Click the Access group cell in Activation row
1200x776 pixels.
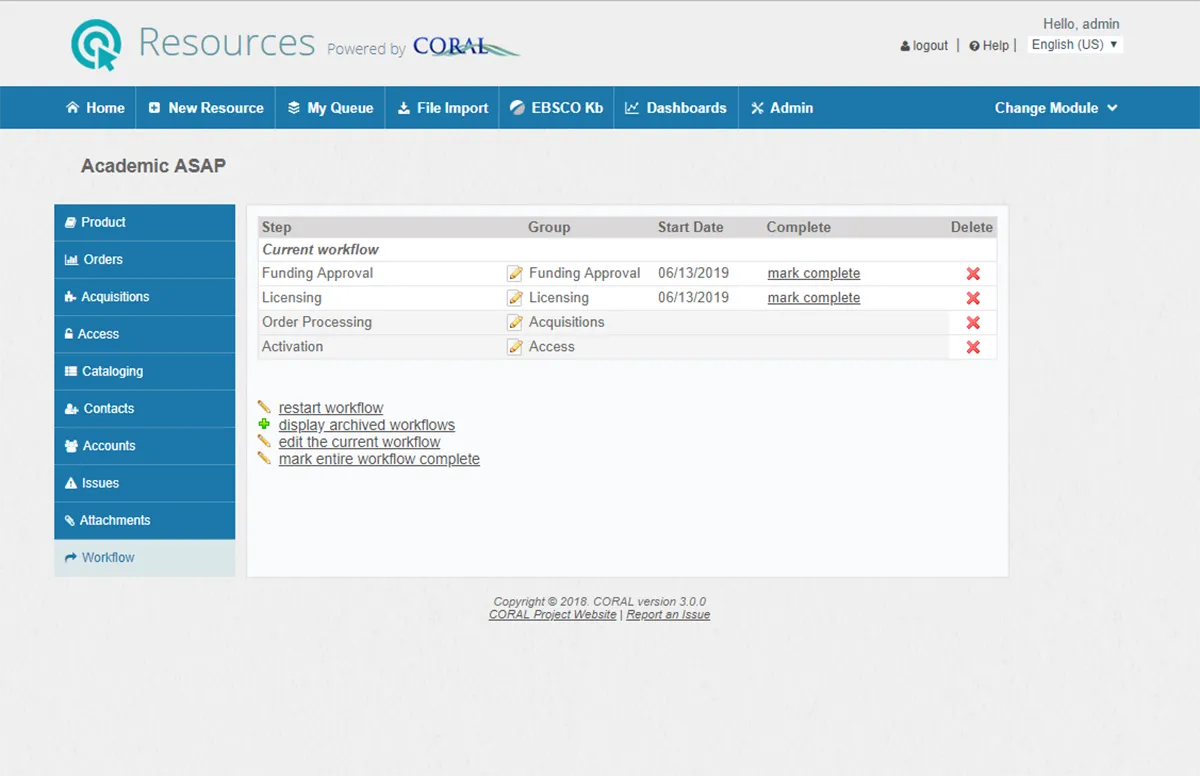click(552, 347)
